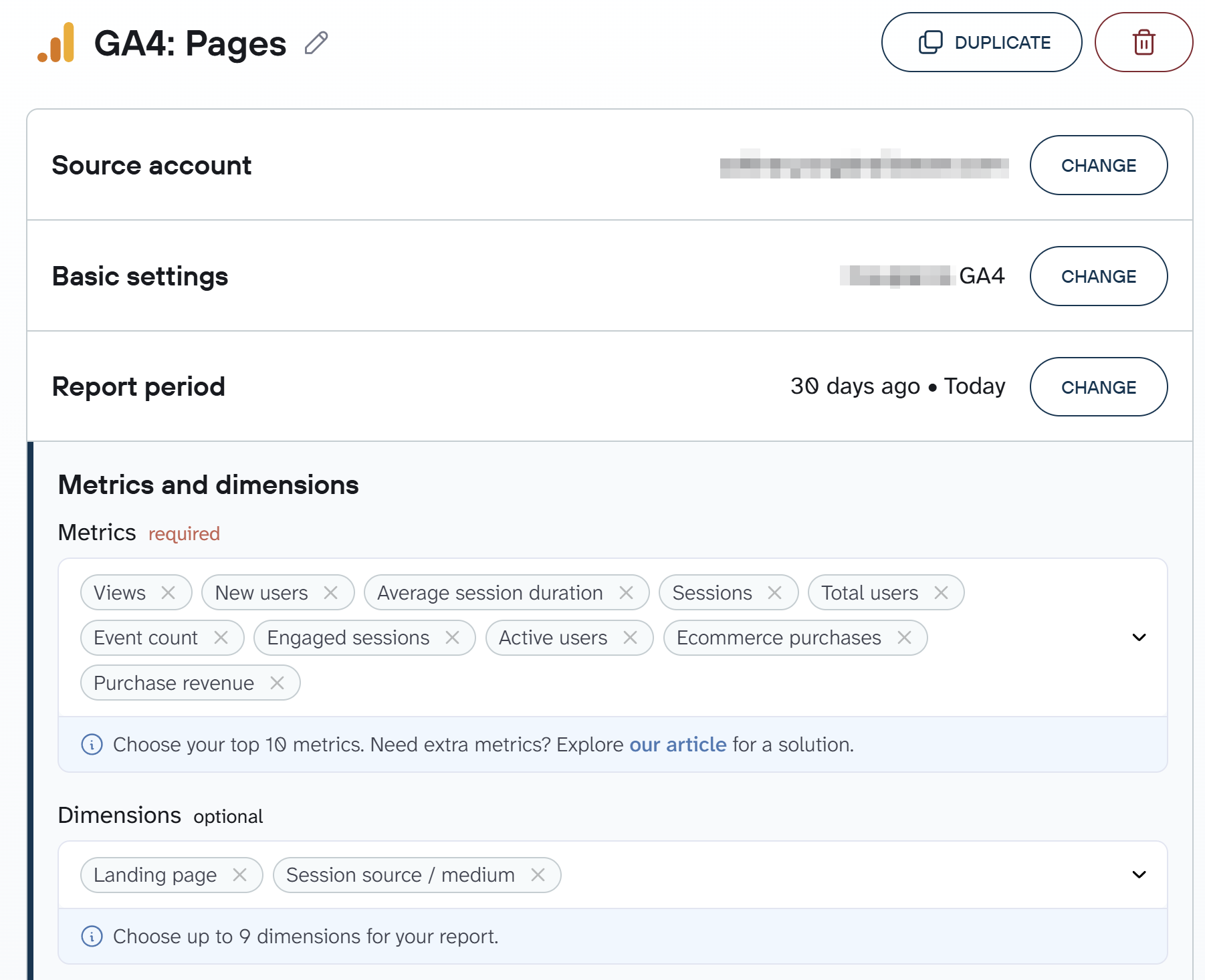This screenshot has width=1205, height=980.
Task: Remove the New users metric
Action: tap(330, 593)
